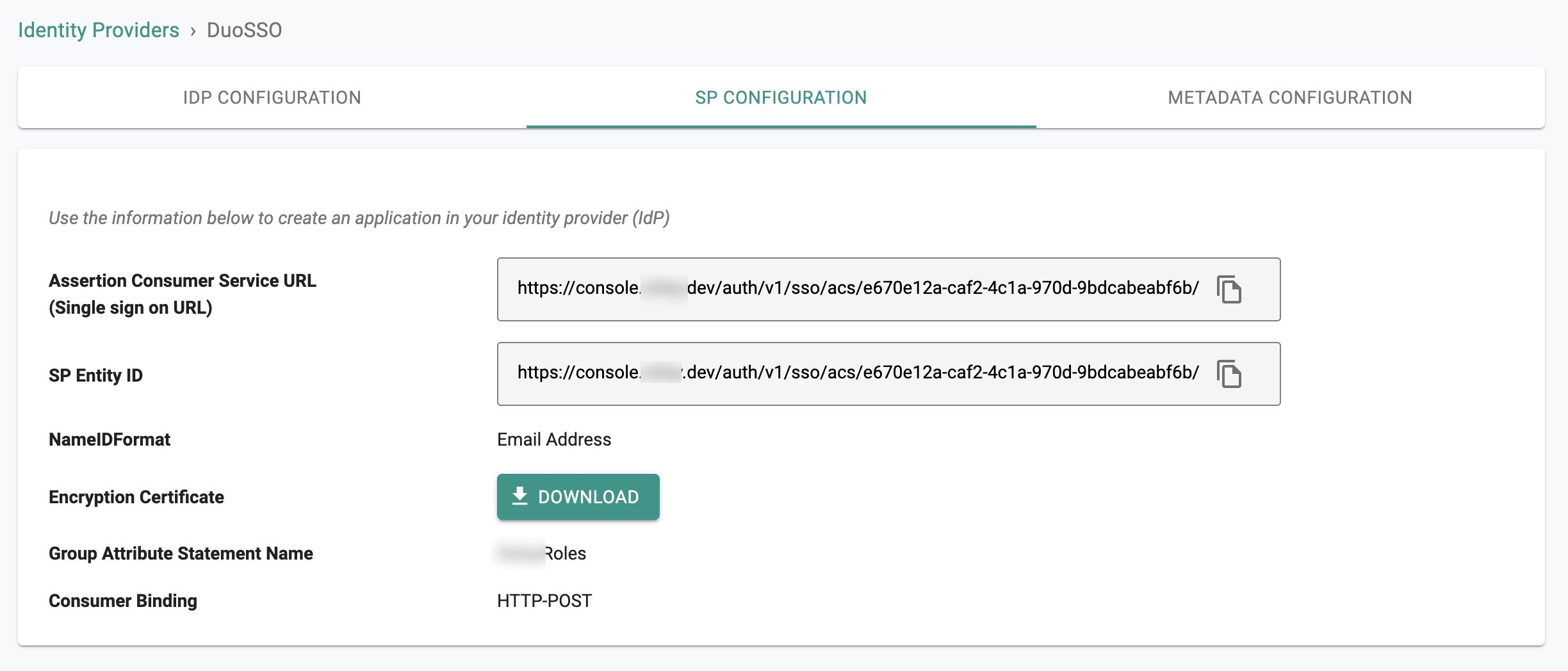Click the breadcrumb chevron separator

193,31
